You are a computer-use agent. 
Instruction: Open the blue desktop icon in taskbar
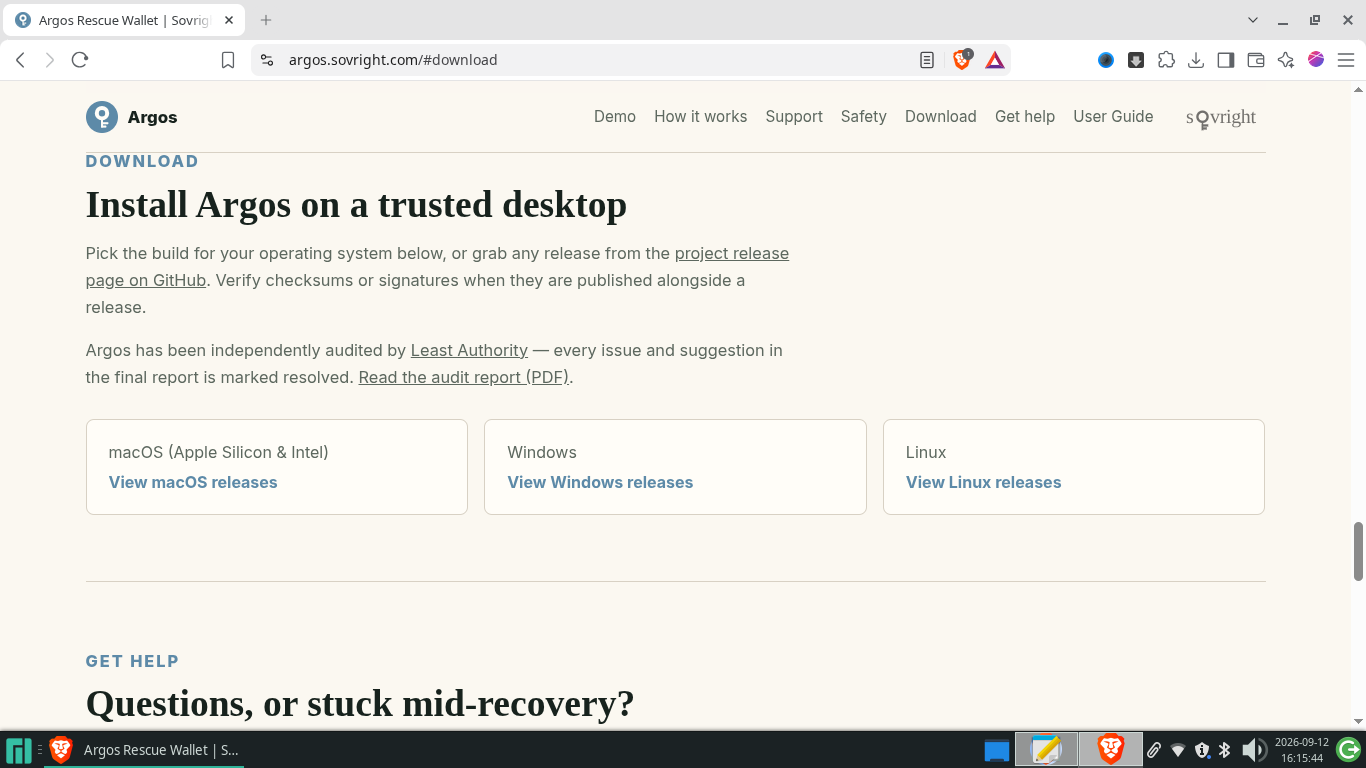pyautogui.click(x=997, y=750)
